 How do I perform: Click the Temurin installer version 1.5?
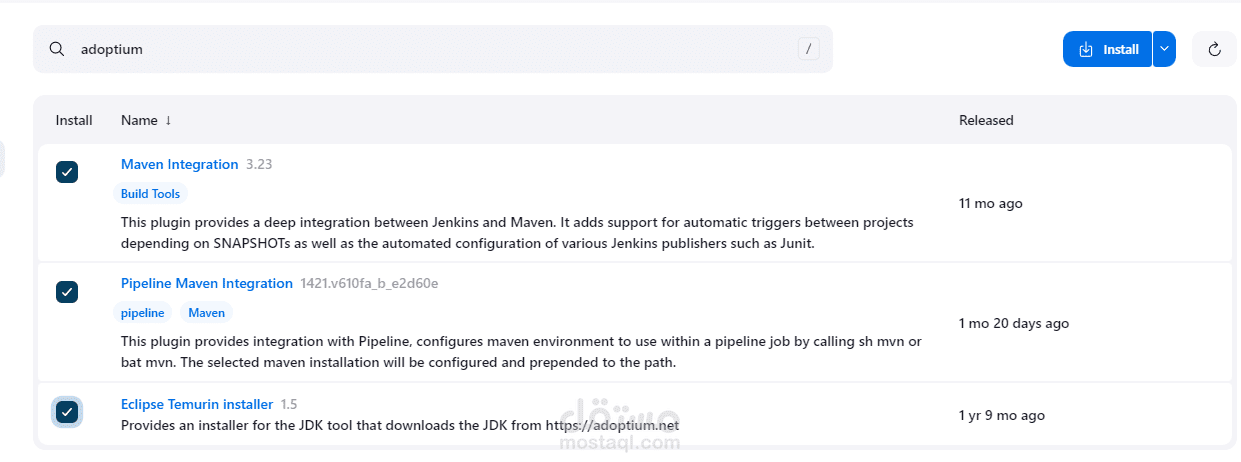click(x=289, y=404)
